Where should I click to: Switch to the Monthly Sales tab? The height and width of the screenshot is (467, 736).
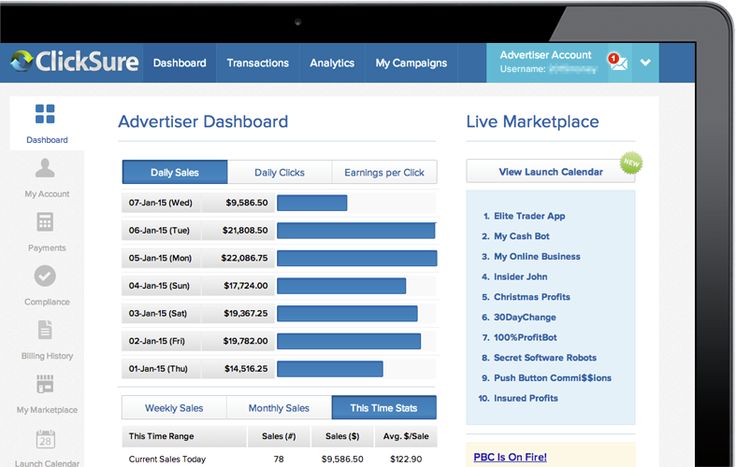point(279,408)
